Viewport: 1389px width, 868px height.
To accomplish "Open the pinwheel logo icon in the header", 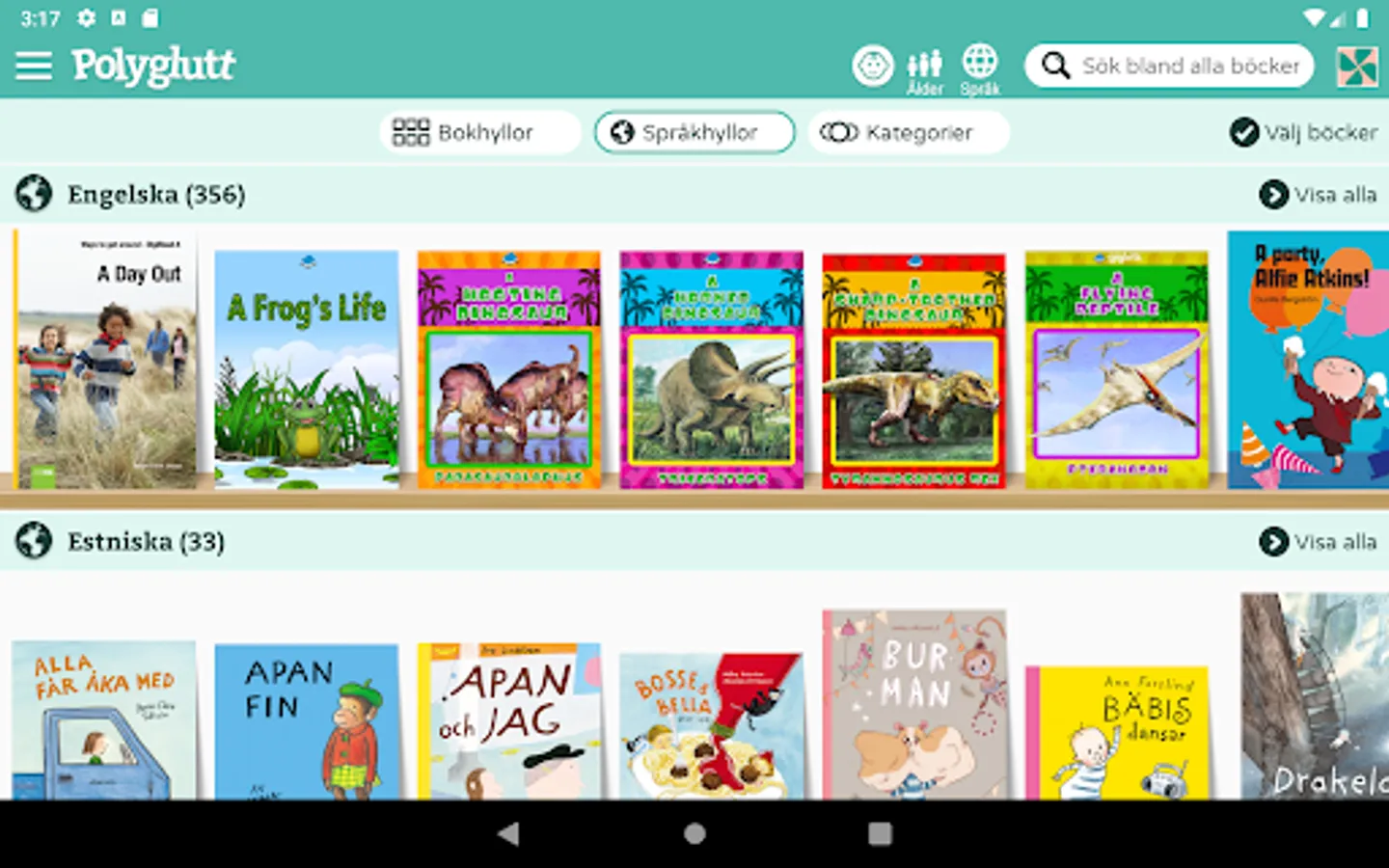I will click(x=1357, y=67).
